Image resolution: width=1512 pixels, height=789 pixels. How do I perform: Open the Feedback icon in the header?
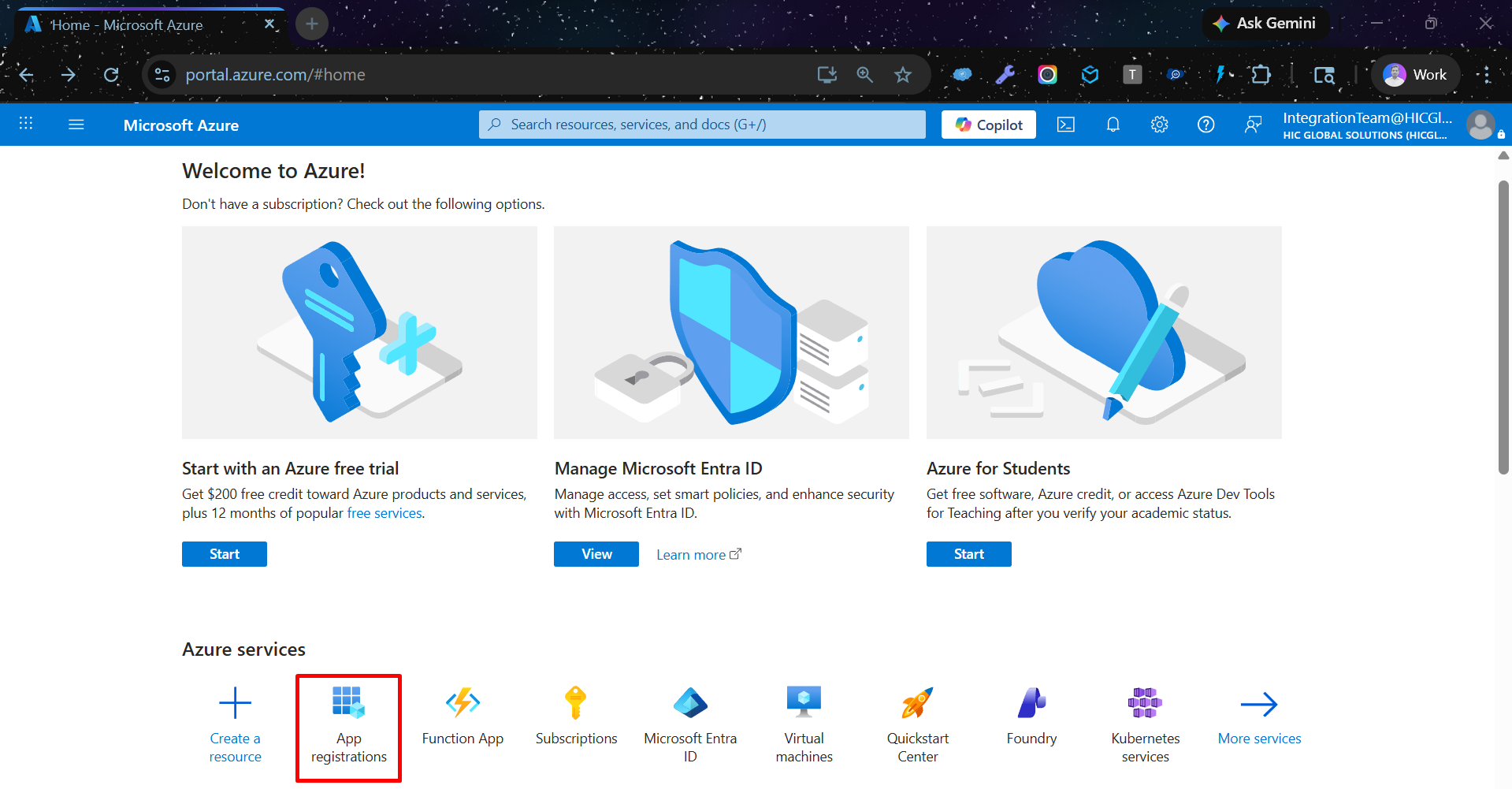(1253, 125)
